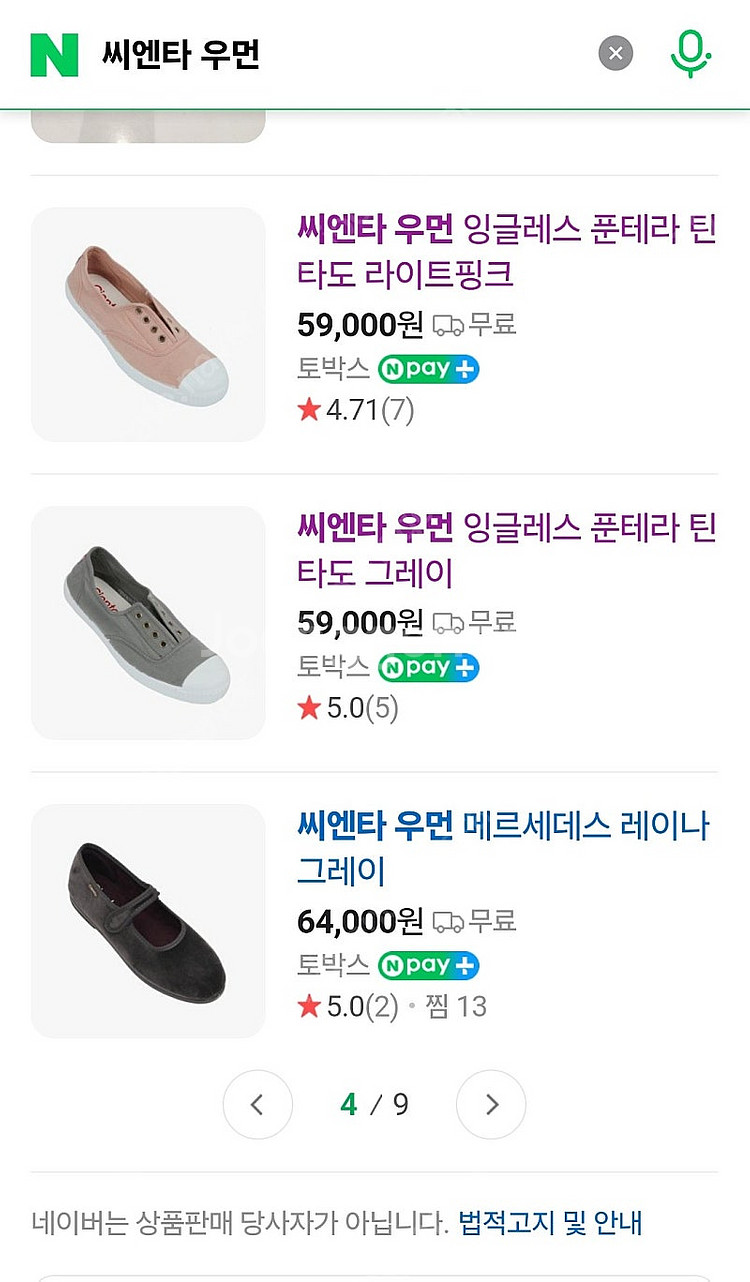Clear the search text with the X icon
This screenshot has width=750, height=1282.
[x=616, y=53]
